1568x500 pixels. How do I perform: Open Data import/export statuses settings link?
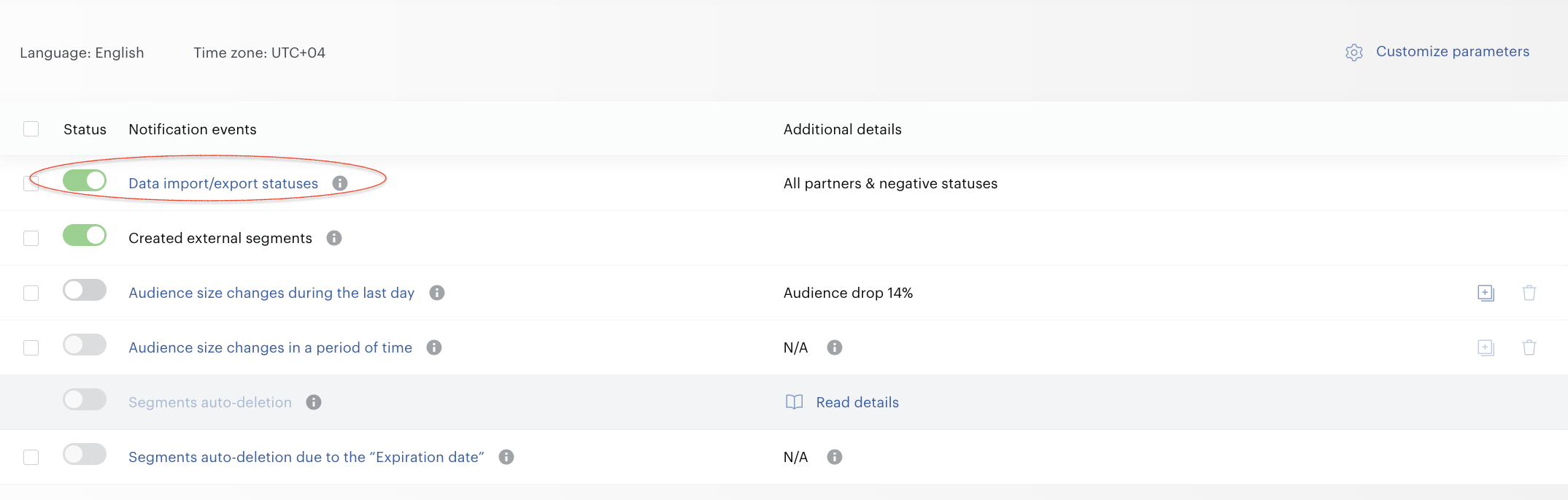223,183
